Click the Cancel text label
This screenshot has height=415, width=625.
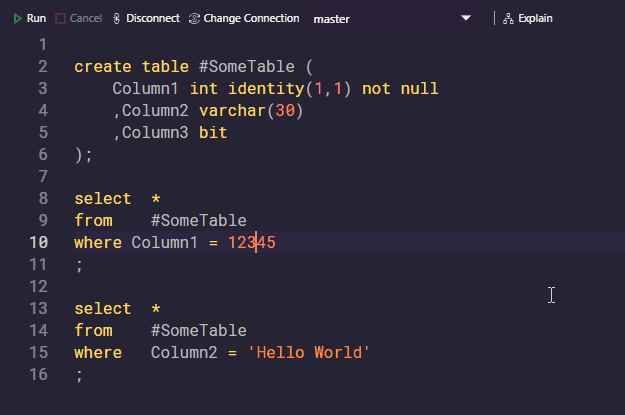click(86, 18)
